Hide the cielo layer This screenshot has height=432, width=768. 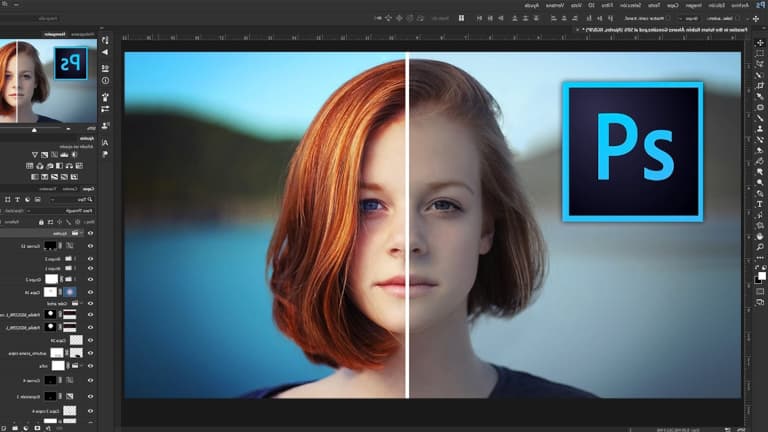click(x=90, y=366)
